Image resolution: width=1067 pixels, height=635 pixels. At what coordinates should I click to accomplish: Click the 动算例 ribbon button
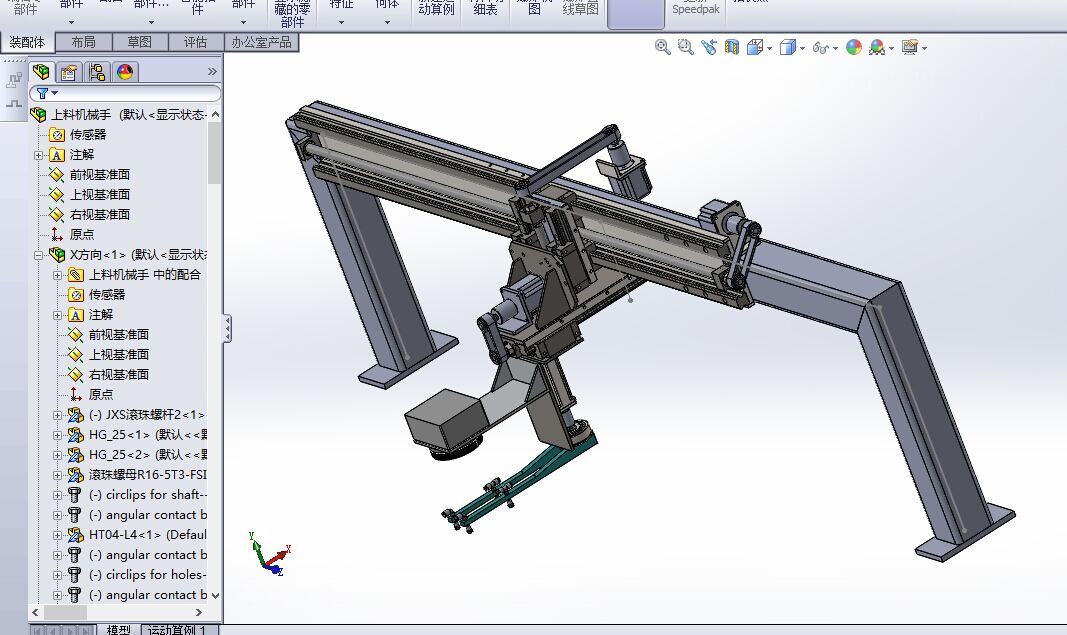pos(436,8)
